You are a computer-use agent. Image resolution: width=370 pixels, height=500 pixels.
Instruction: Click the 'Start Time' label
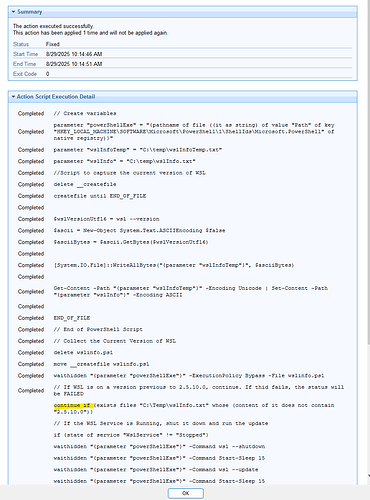click(25, 54)
